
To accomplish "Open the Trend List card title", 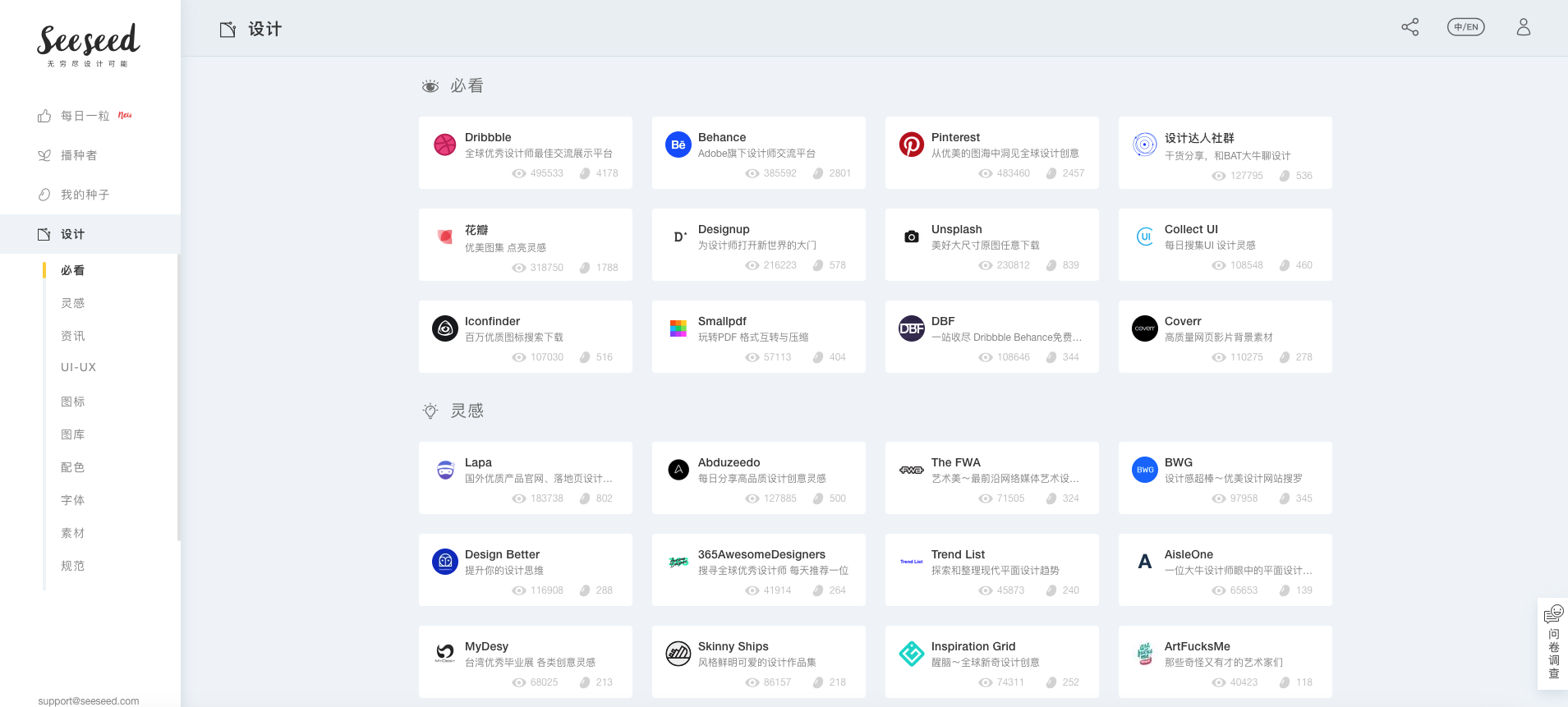I will (x=958, y=554).
